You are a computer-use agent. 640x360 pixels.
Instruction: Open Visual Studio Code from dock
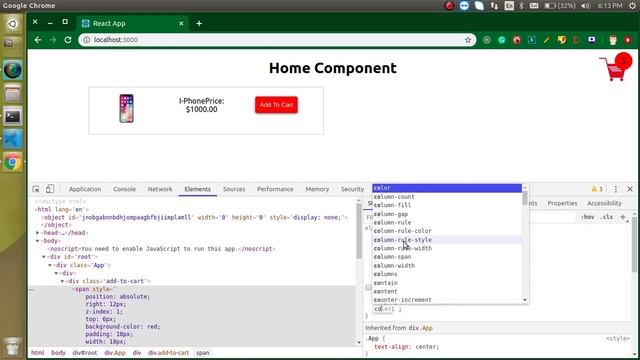pos(13,139)
